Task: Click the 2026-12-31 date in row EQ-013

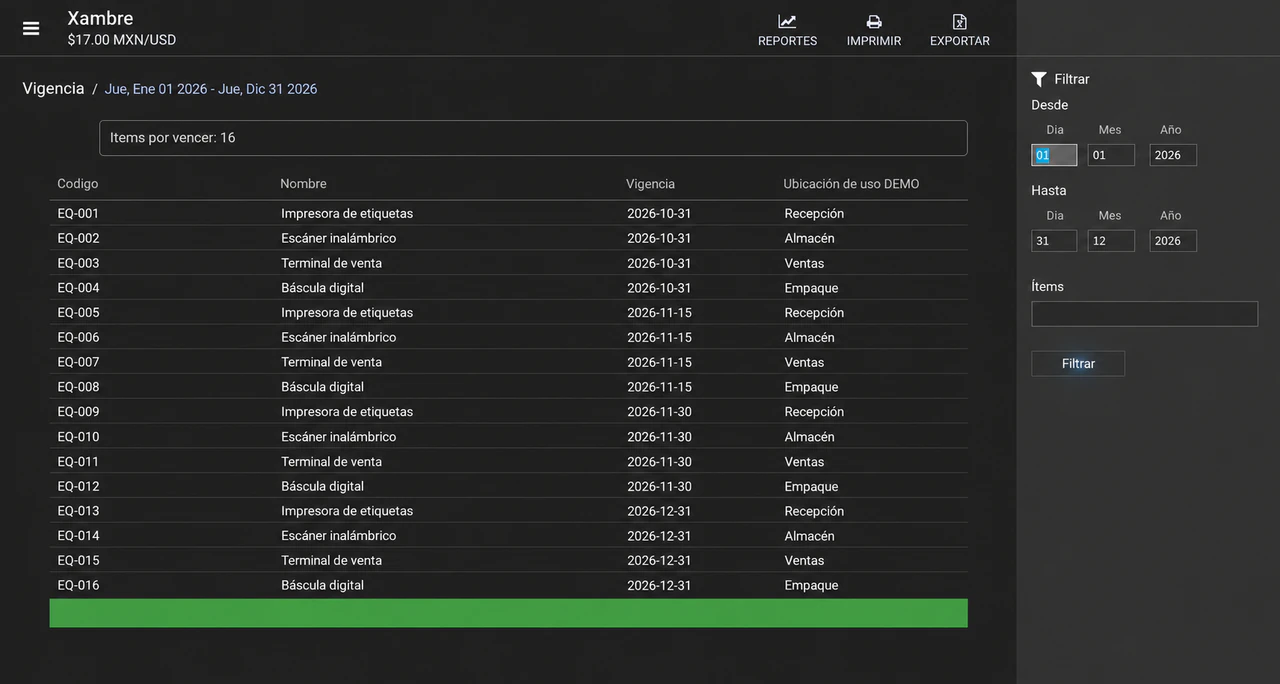Action: [x=659, y=510]
